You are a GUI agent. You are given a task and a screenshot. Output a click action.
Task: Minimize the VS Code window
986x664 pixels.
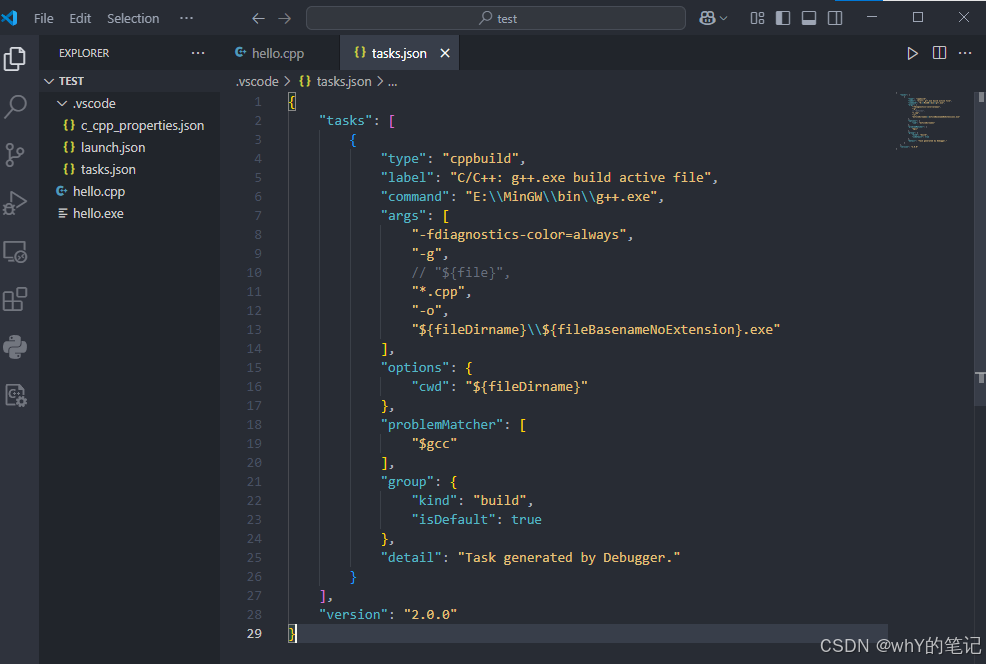[872, 18]
